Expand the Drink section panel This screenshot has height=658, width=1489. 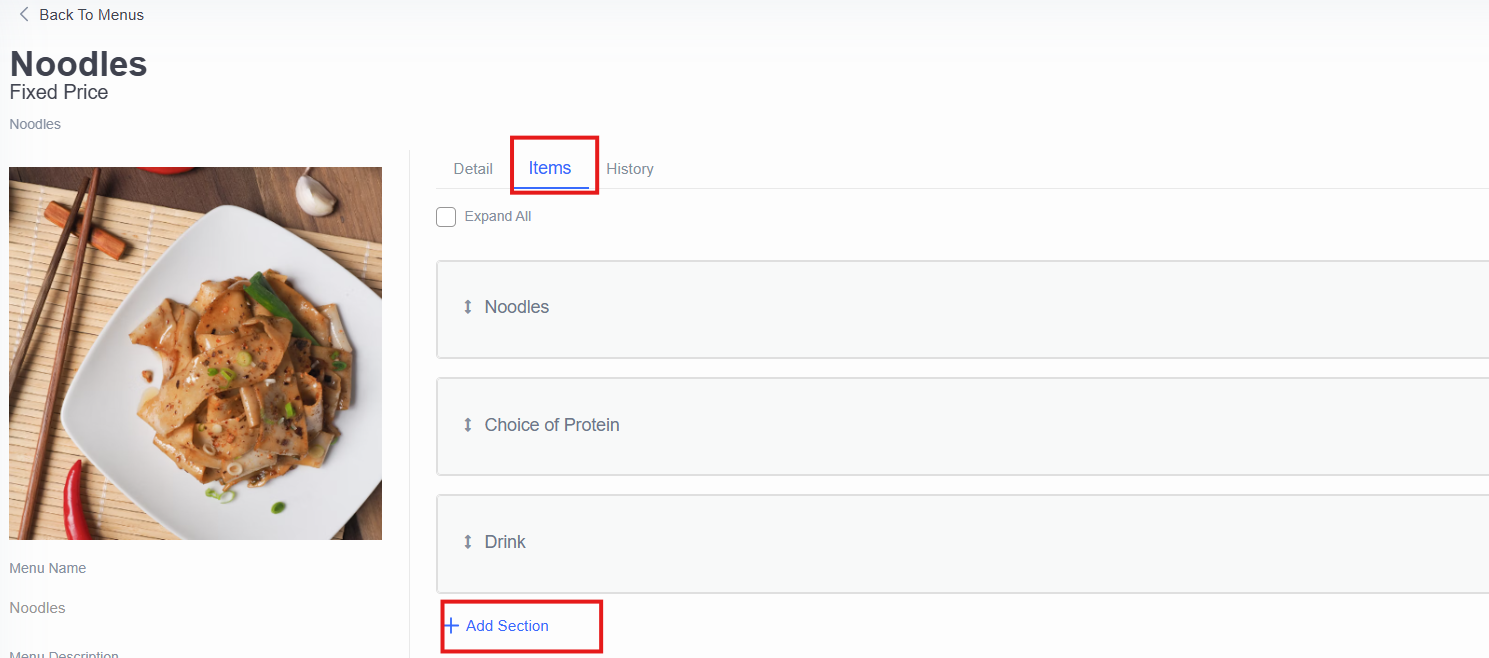point(962,543)
